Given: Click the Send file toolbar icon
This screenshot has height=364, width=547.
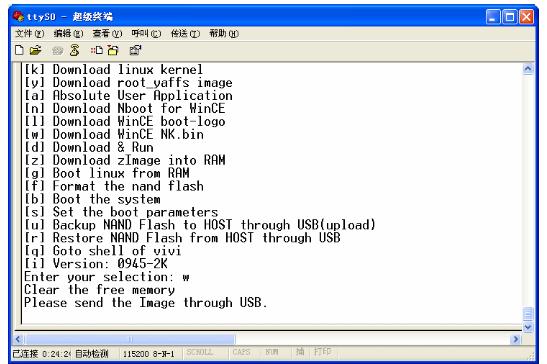Looking at the screenshot, I should (97, 50).
